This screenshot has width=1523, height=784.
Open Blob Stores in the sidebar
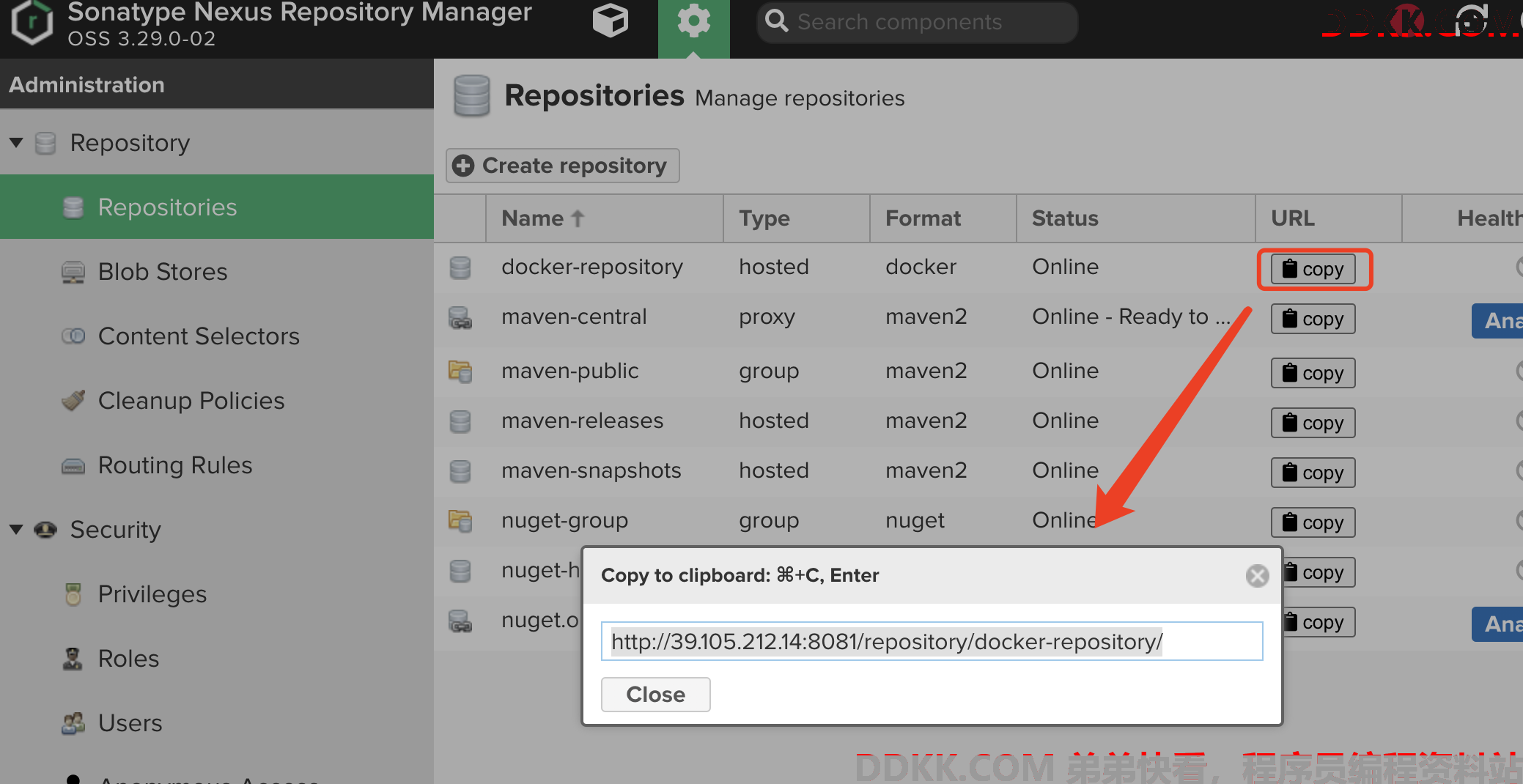(x=217, y=272)
